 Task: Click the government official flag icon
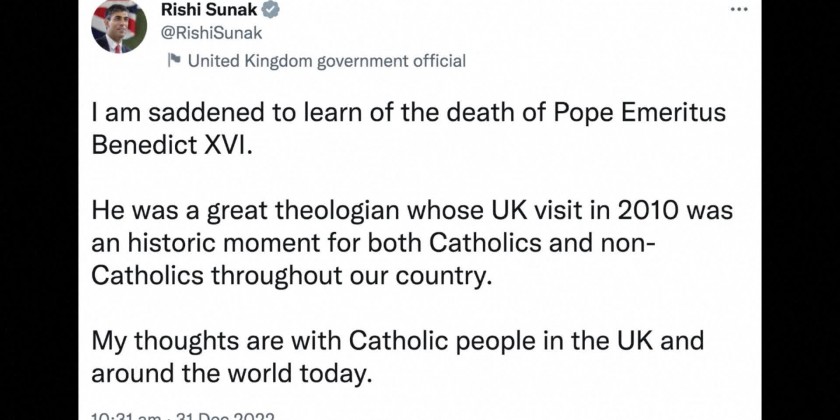[x=174, y=61]
